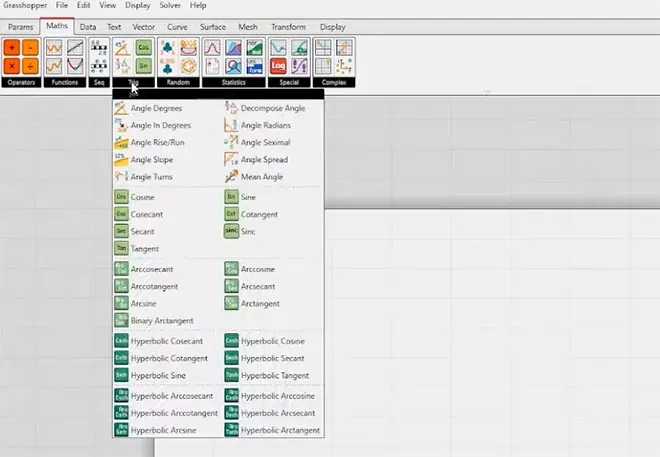Expand the Seq panel dropdown

[99, 82]
